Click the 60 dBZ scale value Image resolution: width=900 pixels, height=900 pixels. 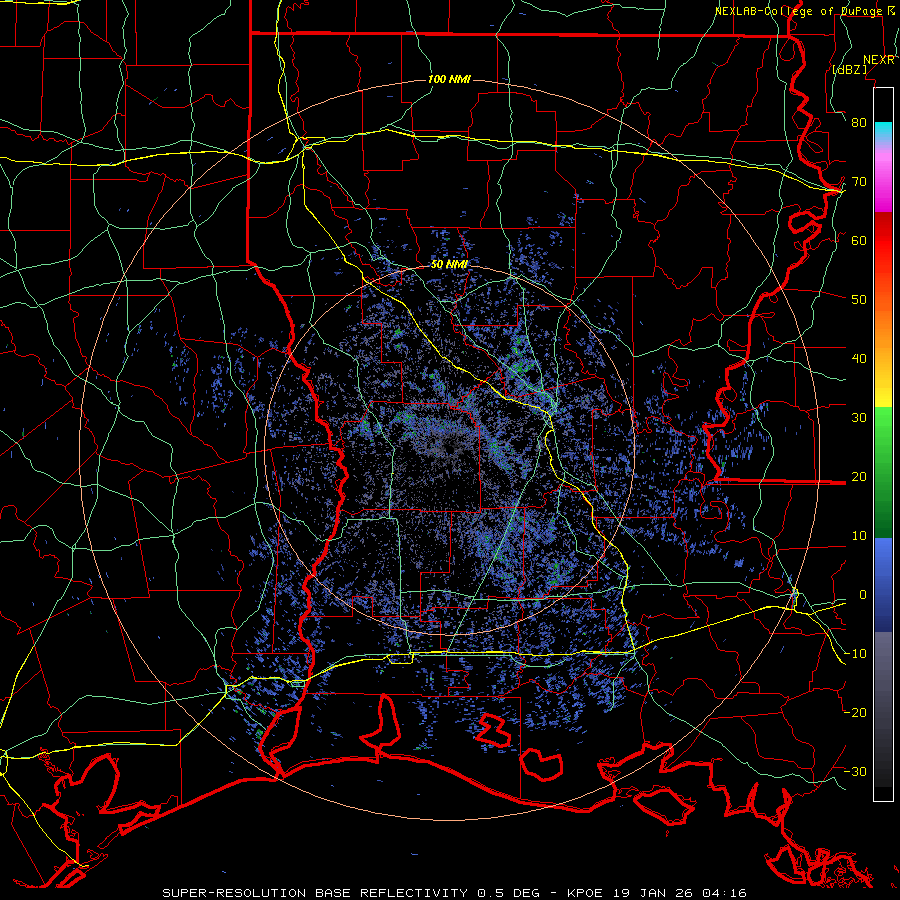point(859,240)
